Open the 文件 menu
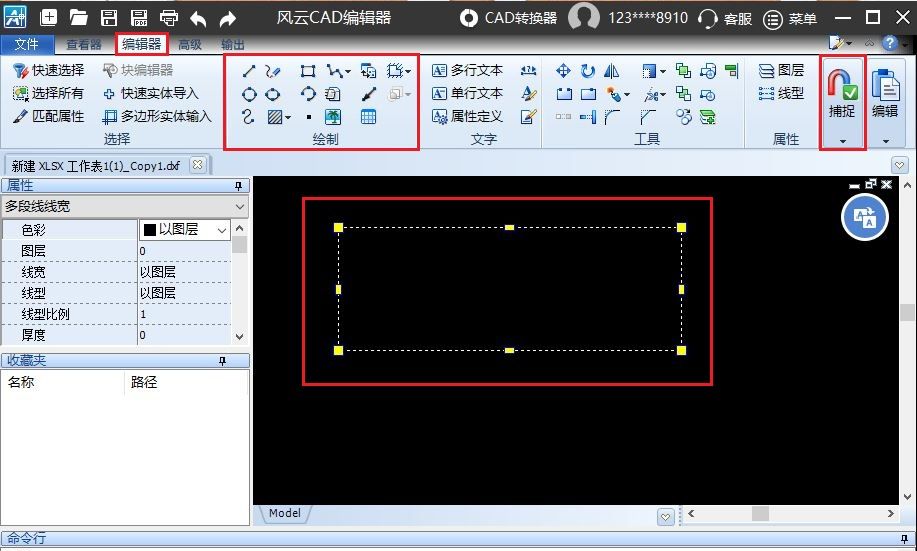The width and height of the screenshot is (917, 551). (27, 44)
